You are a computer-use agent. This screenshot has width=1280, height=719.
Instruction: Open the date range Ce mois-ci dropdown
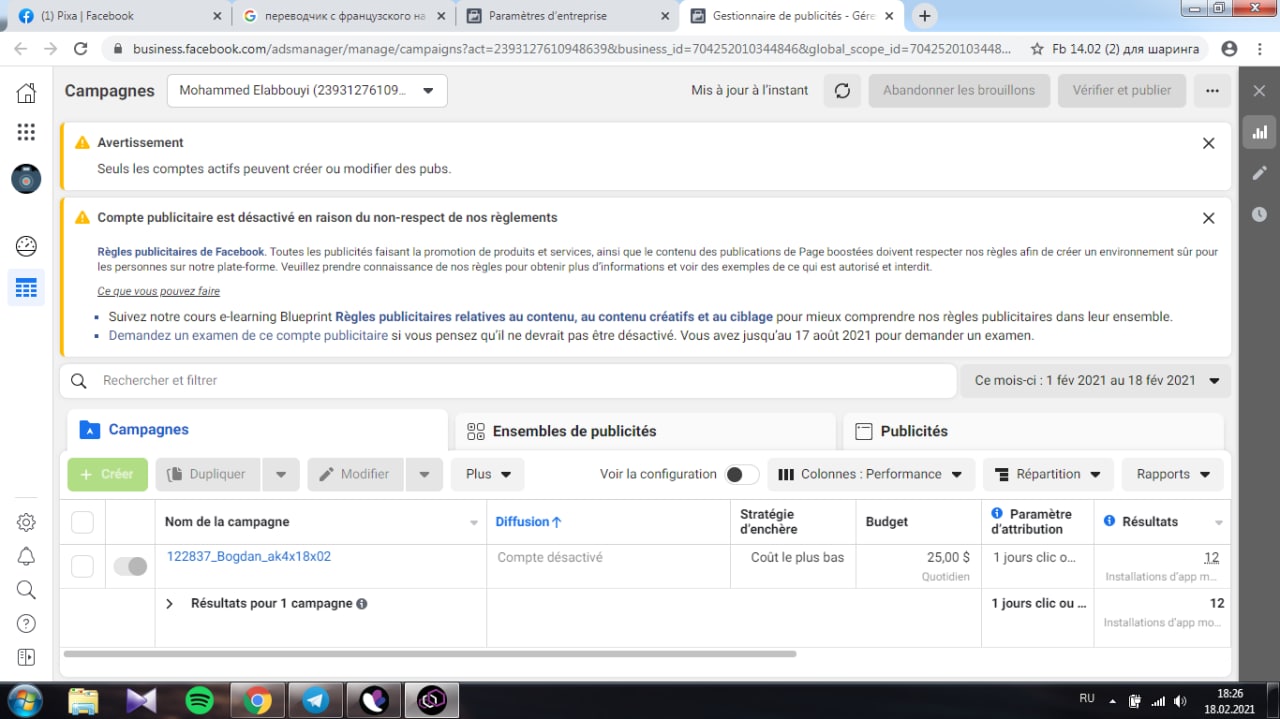point(1096,380)
